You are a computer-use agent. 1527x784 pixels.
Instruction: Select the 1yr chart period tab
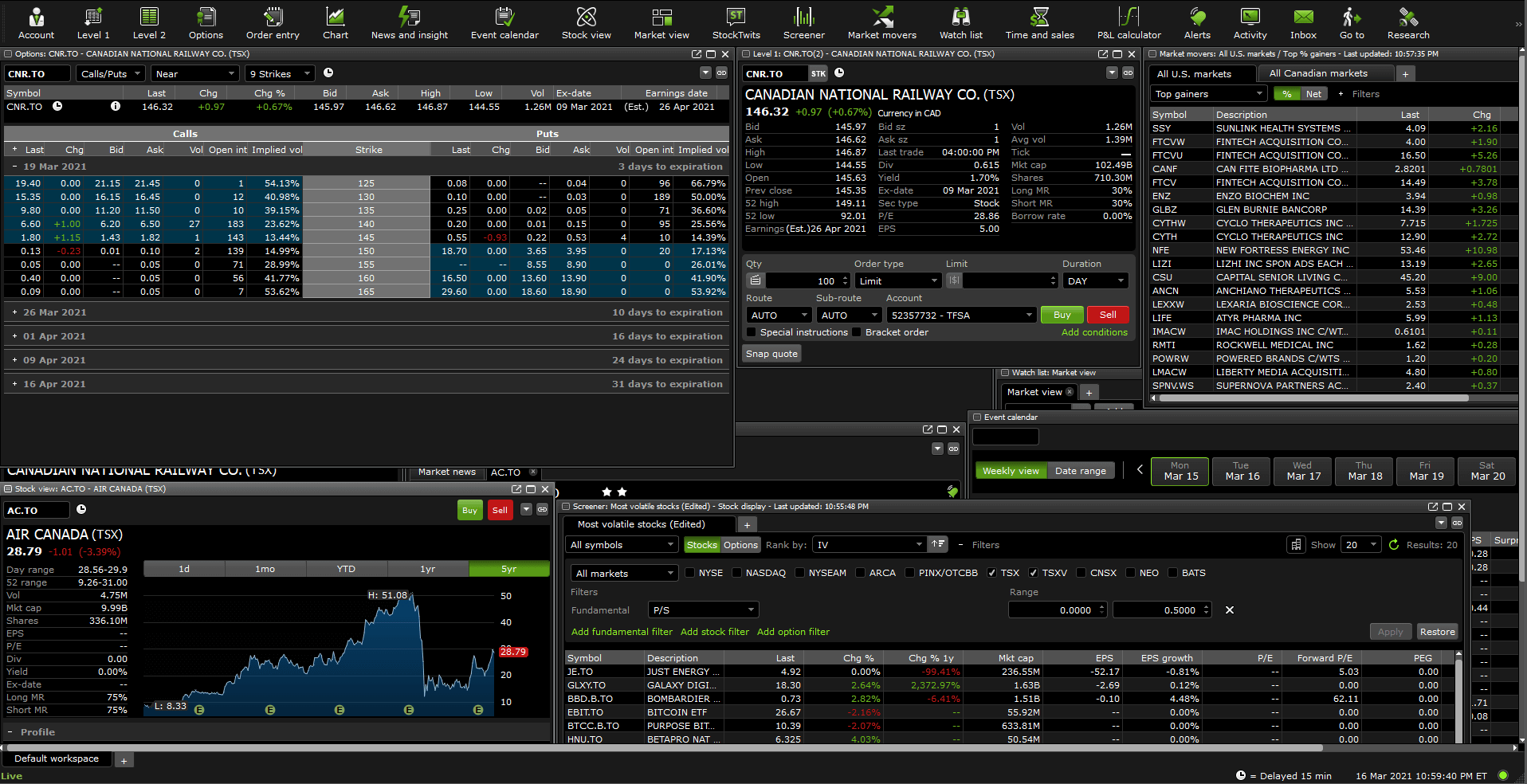pyautogui.click(x=427, y=569)
